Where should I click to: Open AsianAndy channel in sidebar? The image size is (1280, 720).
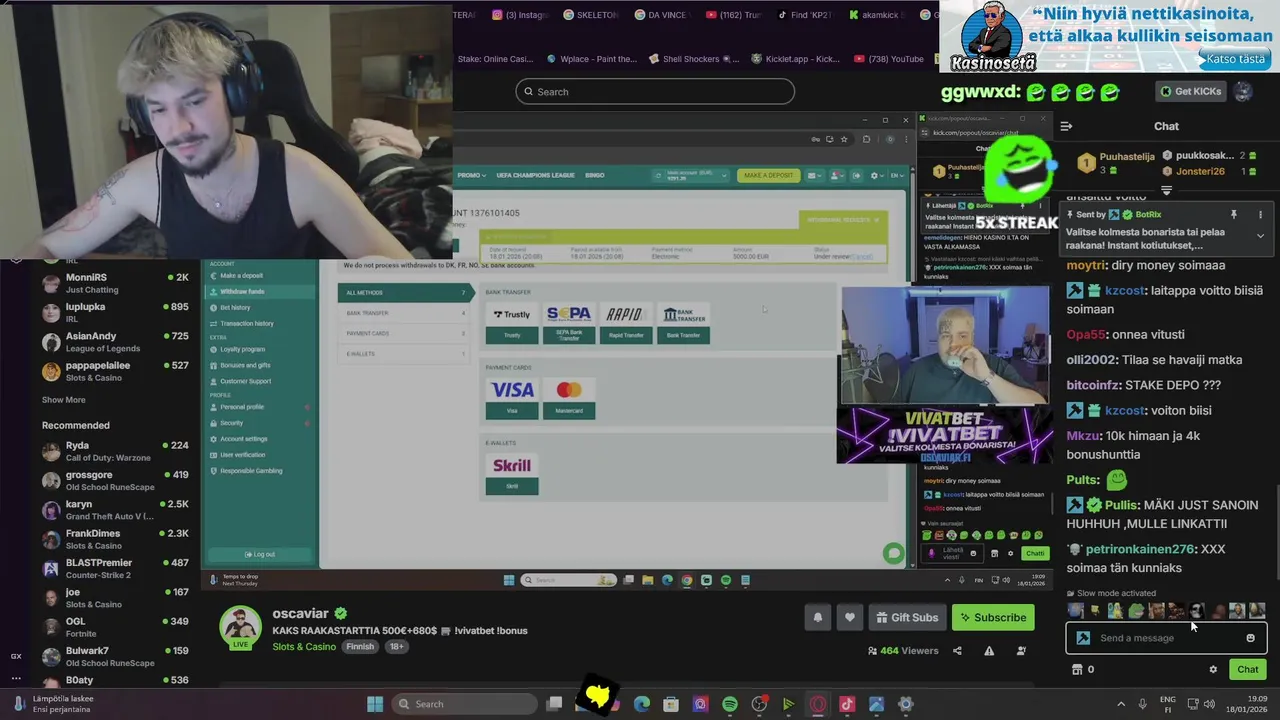[x=115, y=342]
